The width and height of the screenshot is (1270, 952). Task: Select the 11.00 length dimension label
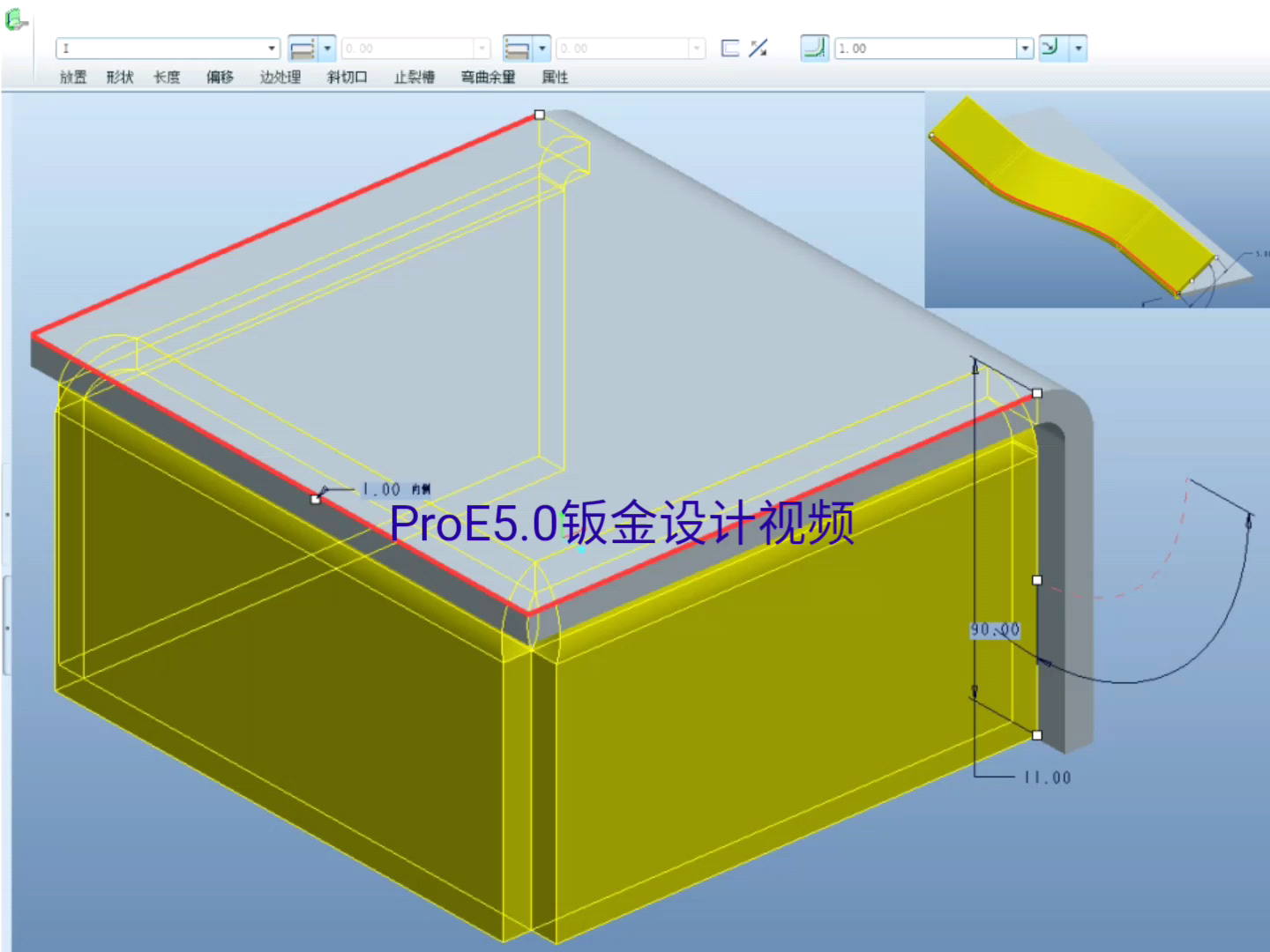(x=1048, y=778)
